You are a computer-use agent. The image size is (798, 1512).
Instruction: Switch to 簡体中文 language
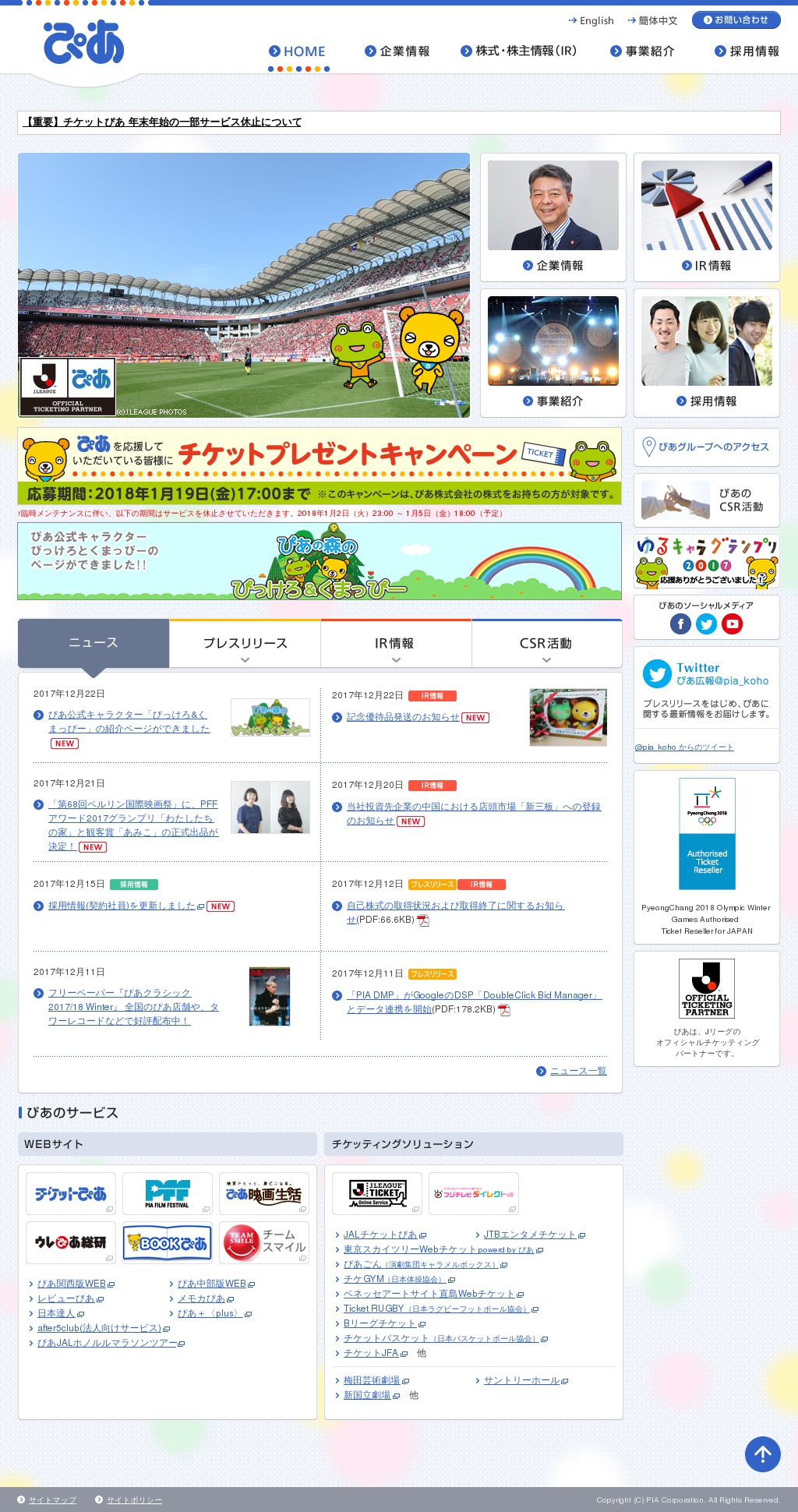[x=653, y=21]
